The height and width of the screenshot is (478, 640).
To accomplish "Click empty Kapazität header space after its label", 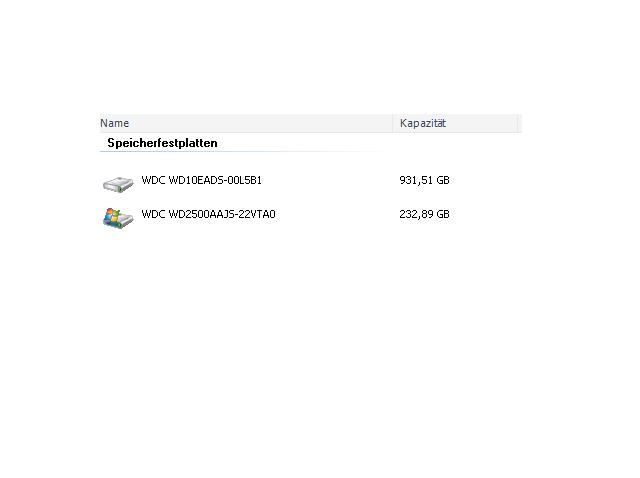I will [x=482, y=123].
